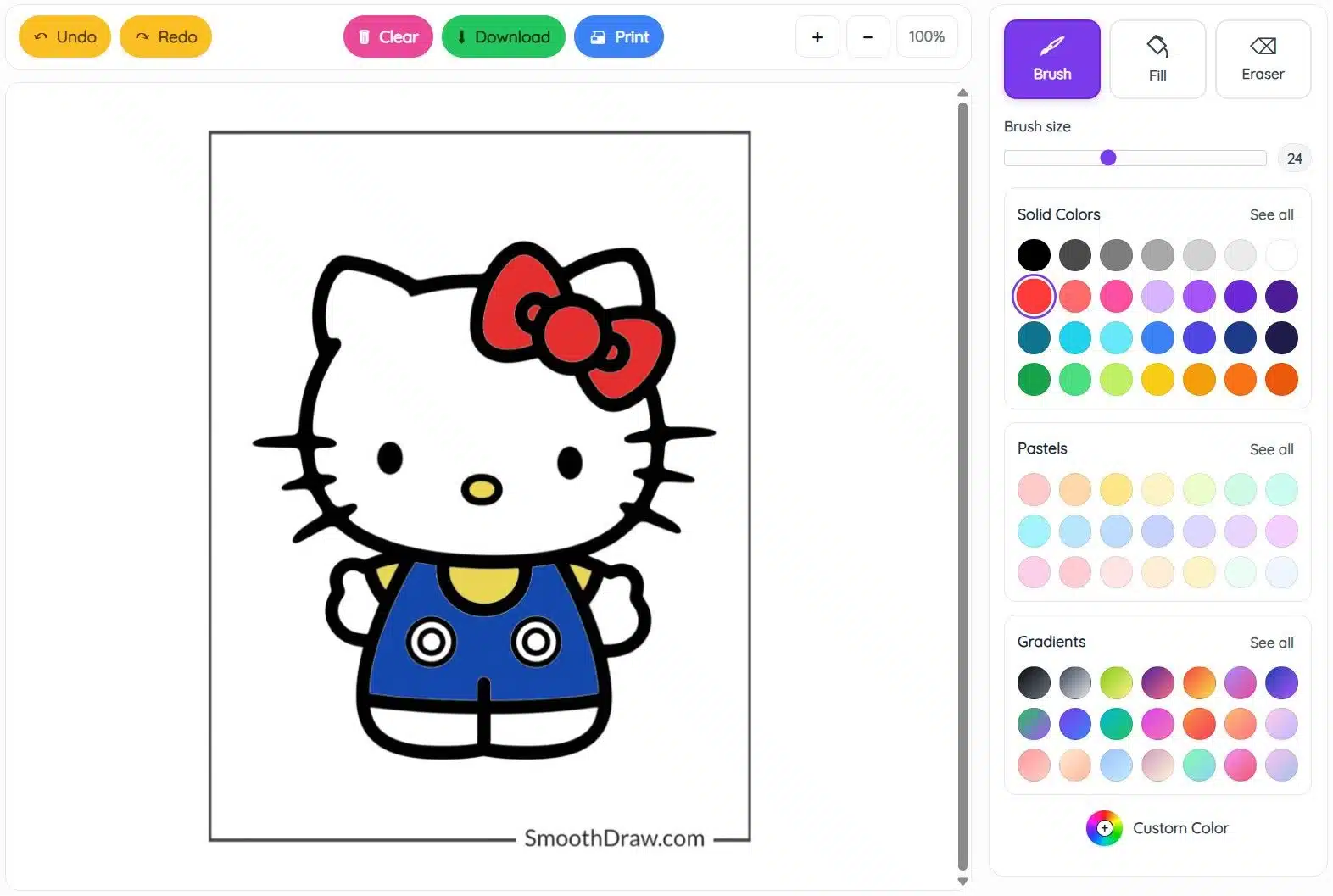Choose the dark green solid swatch

[1034, 379]
